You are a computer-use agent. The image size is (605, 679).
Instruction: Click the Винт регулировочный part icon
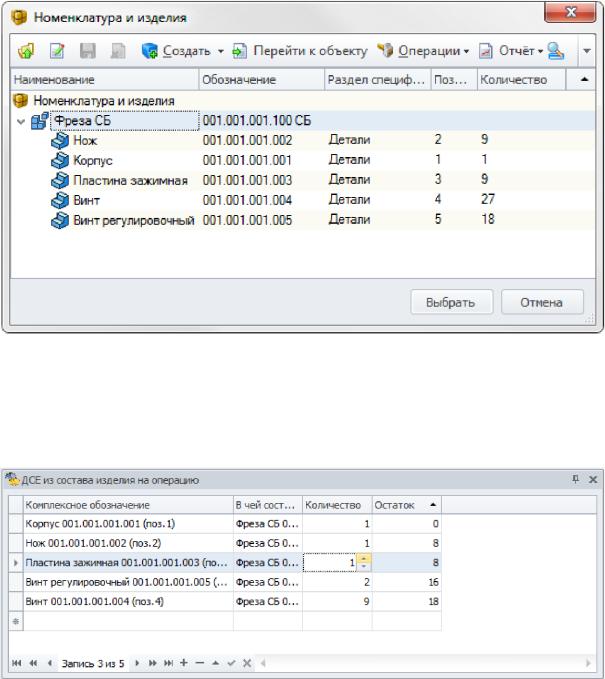(x=60, y=220)
